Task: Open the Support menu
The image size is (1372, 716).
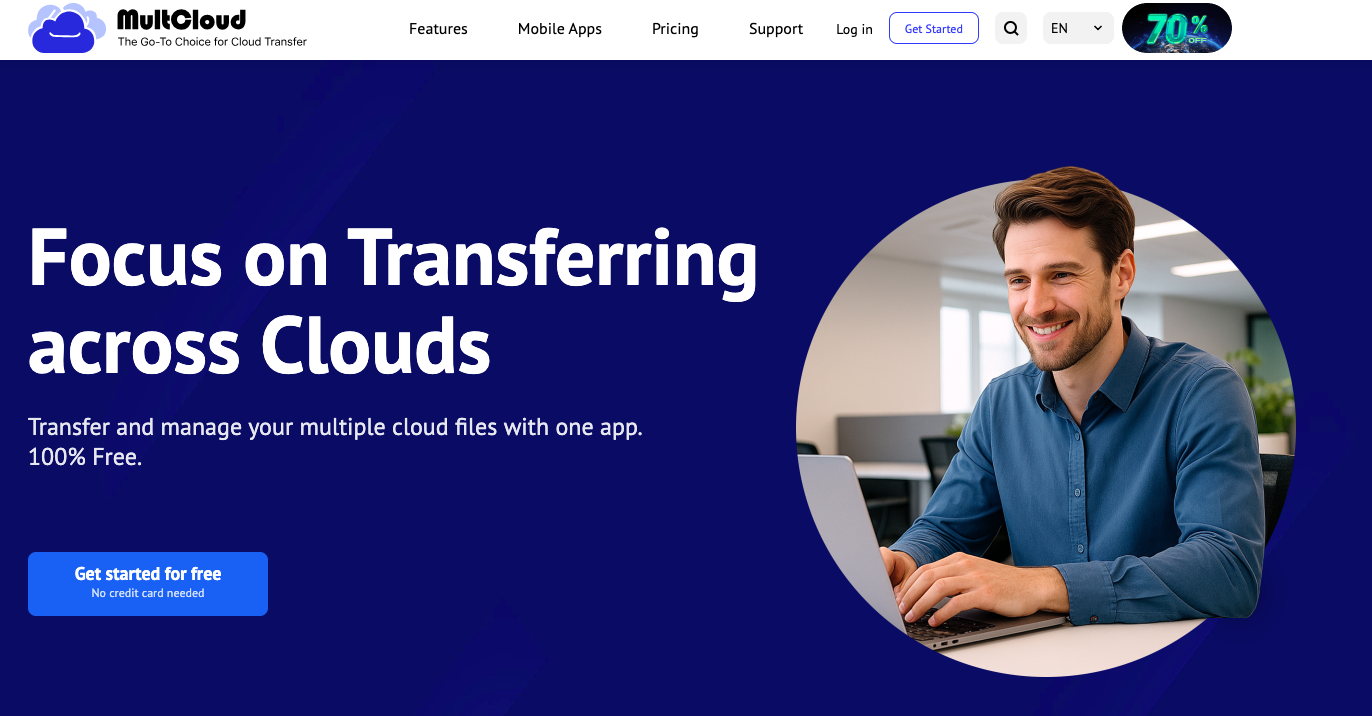Action: click(x=775, y=29)
